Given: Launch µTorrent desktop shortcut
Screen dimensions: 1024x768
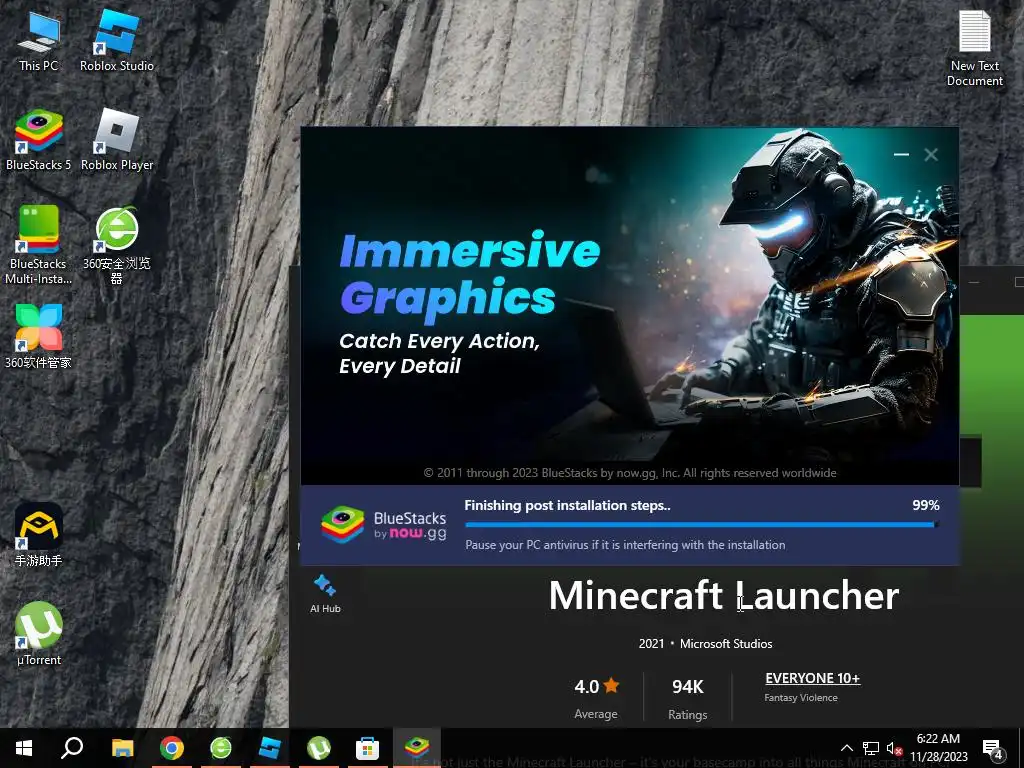Looking at the screenshot, I should (x=39, y=633).
